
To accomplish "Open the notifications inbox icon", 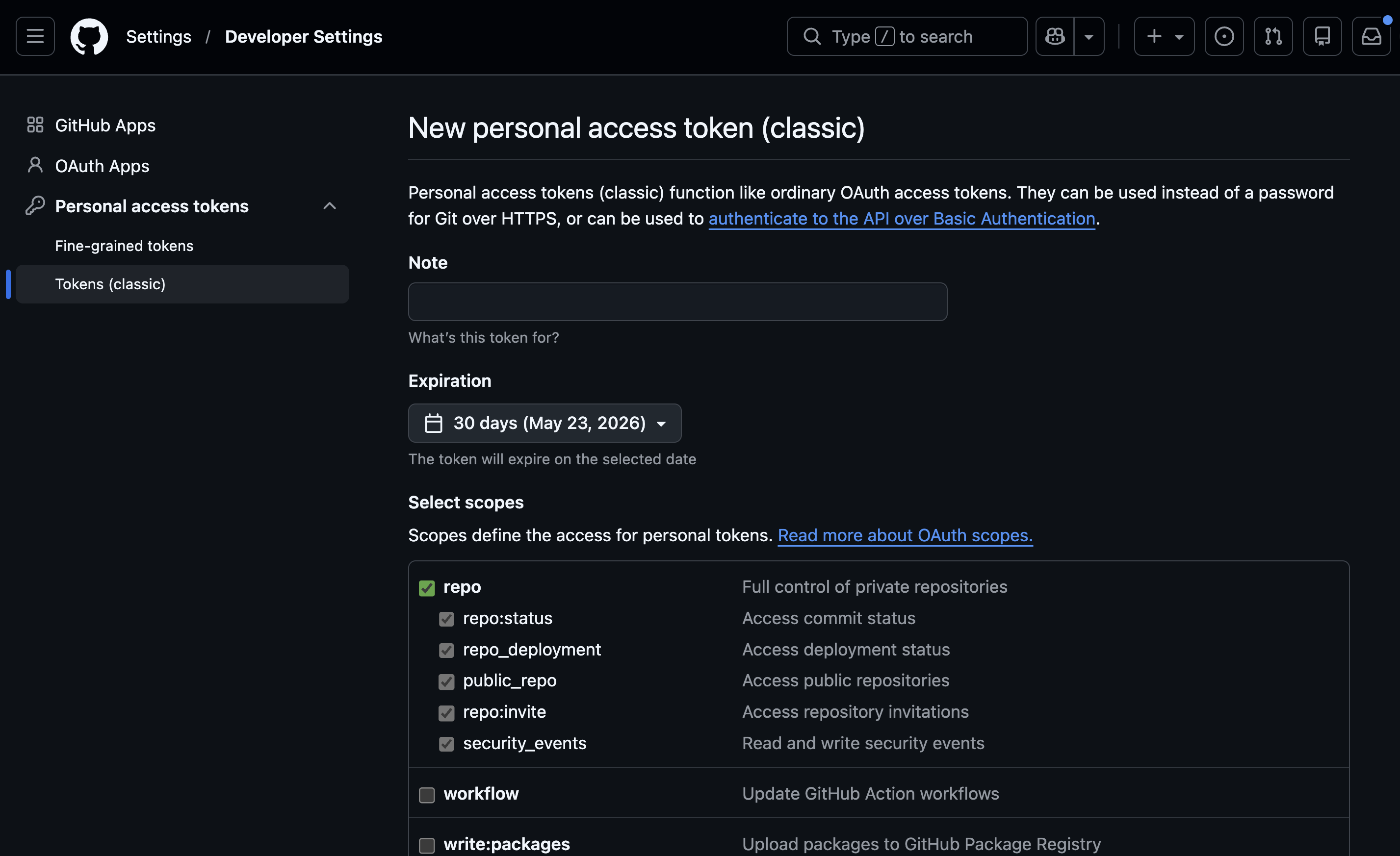I will tap(1371, 36).
